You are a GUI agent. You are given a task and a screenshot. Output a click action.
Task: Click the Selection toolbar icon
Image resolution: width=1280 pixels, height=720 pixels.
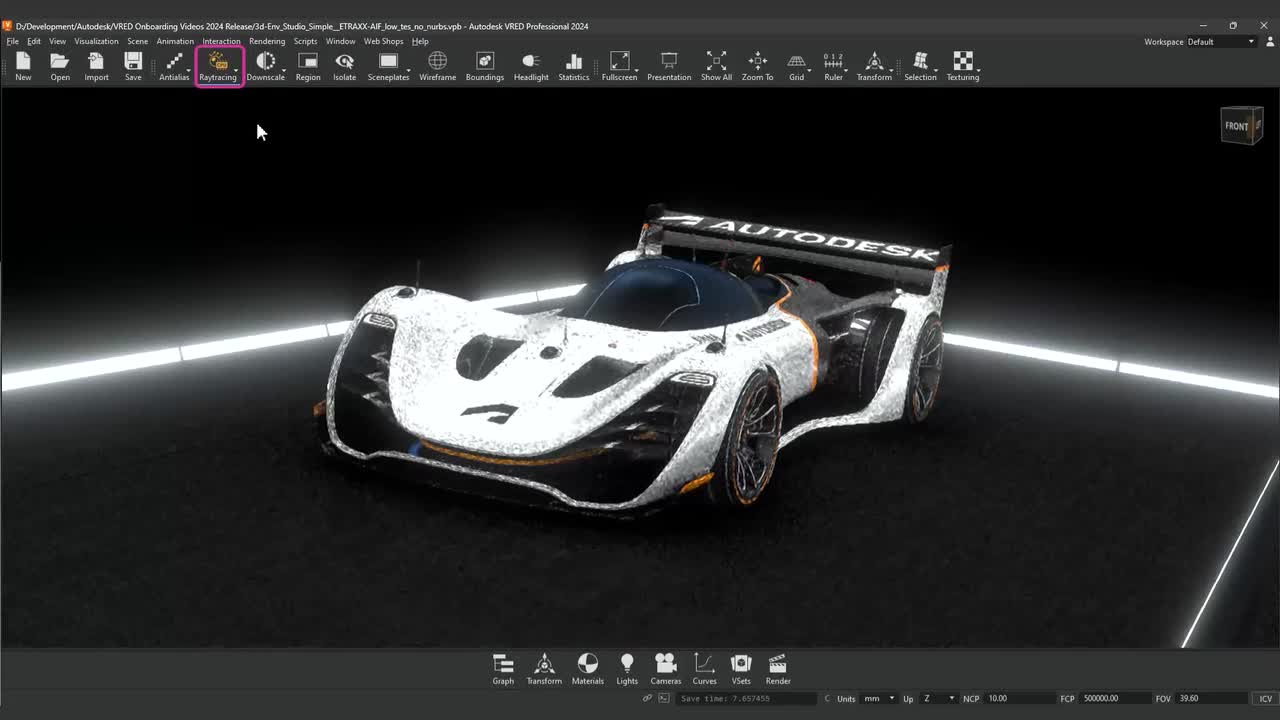(x=920, y=66)
